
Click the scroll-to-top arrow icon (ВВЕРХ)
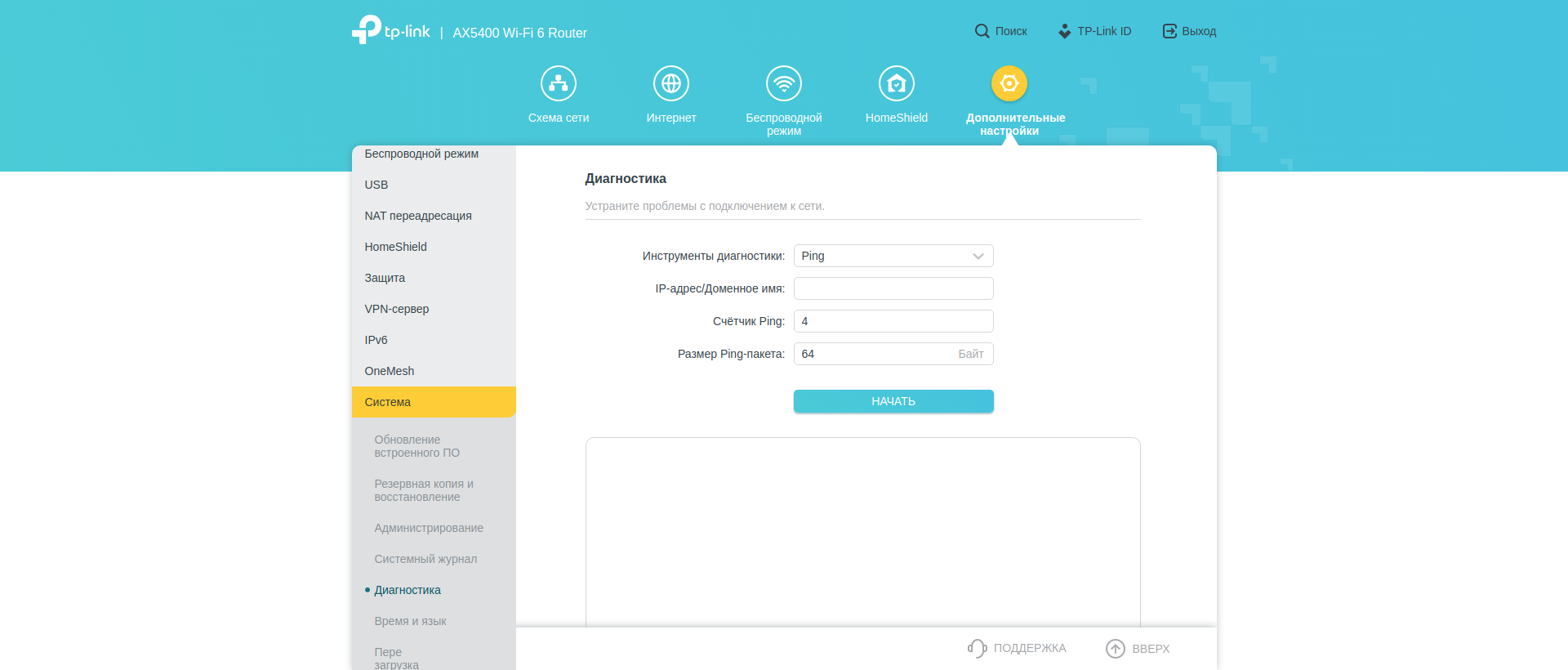(1116, 648)
